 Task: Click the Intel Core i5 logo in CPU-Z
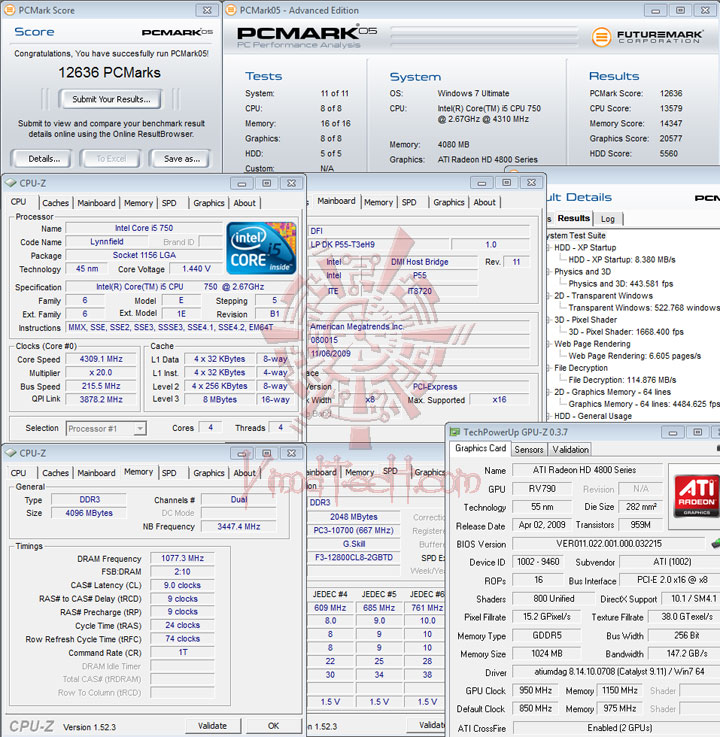point(261,248)
